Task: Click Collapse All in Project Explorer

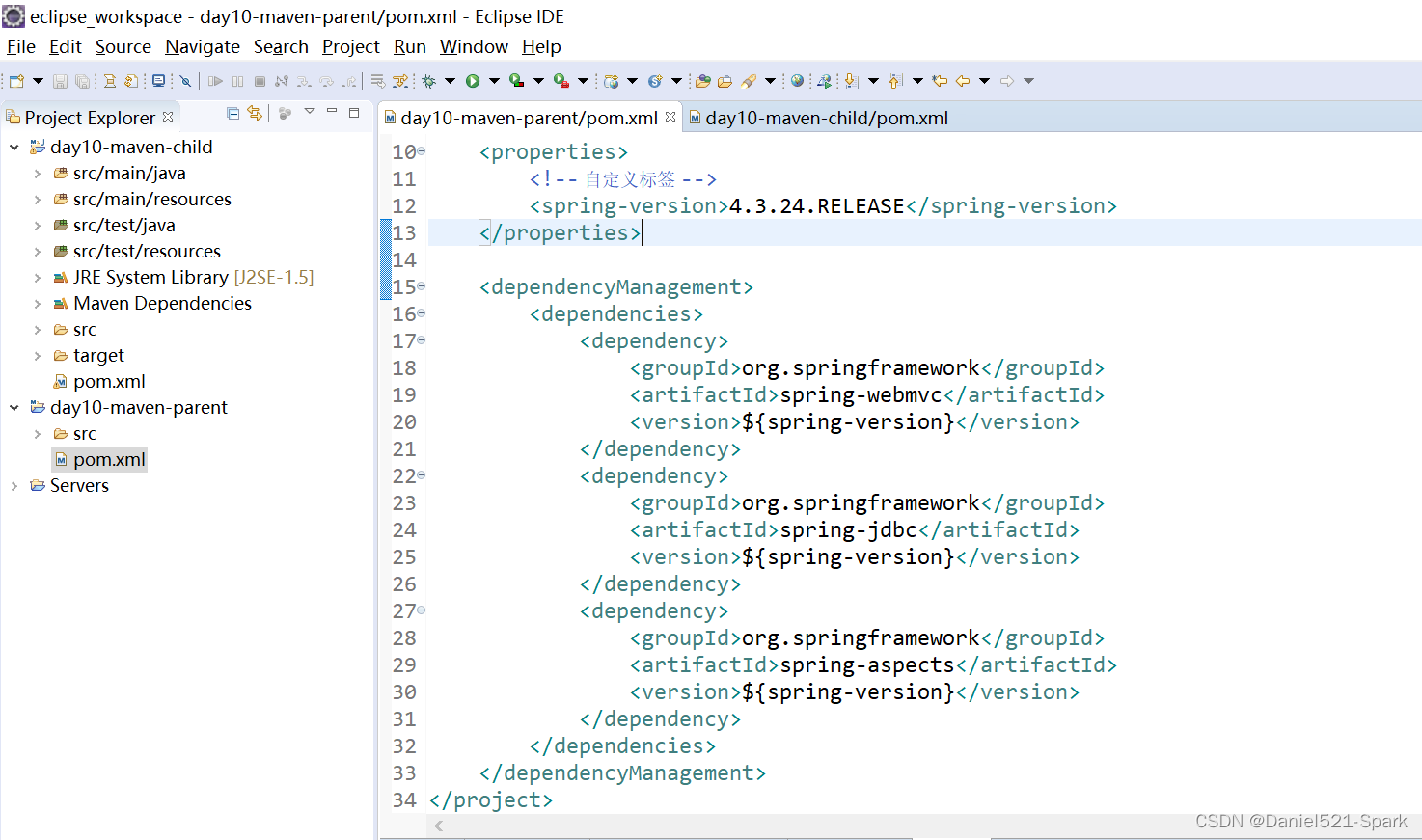Action: pyautogui.click(x=232, y=113)
